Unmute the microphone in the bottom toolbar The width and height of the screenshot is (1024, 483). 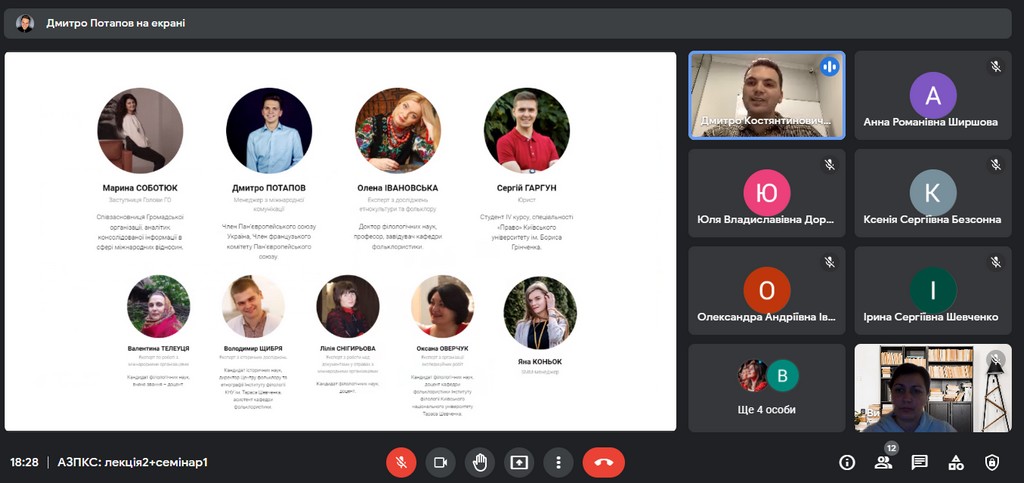[401, 462]
